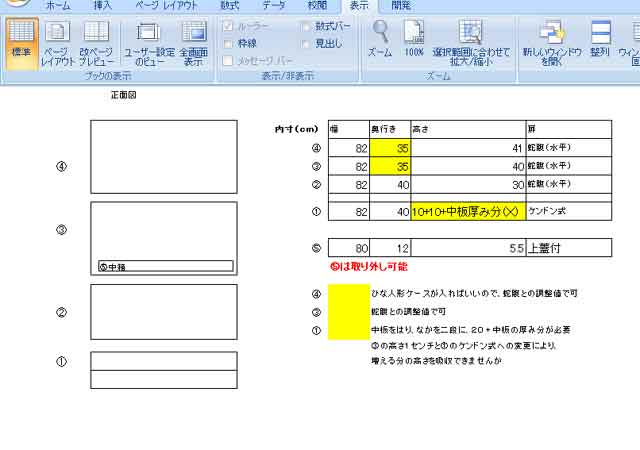Click the ⑤中箱 shape in the diagram
This screenshot has height=450, width=640.
(x=165, y=267)
